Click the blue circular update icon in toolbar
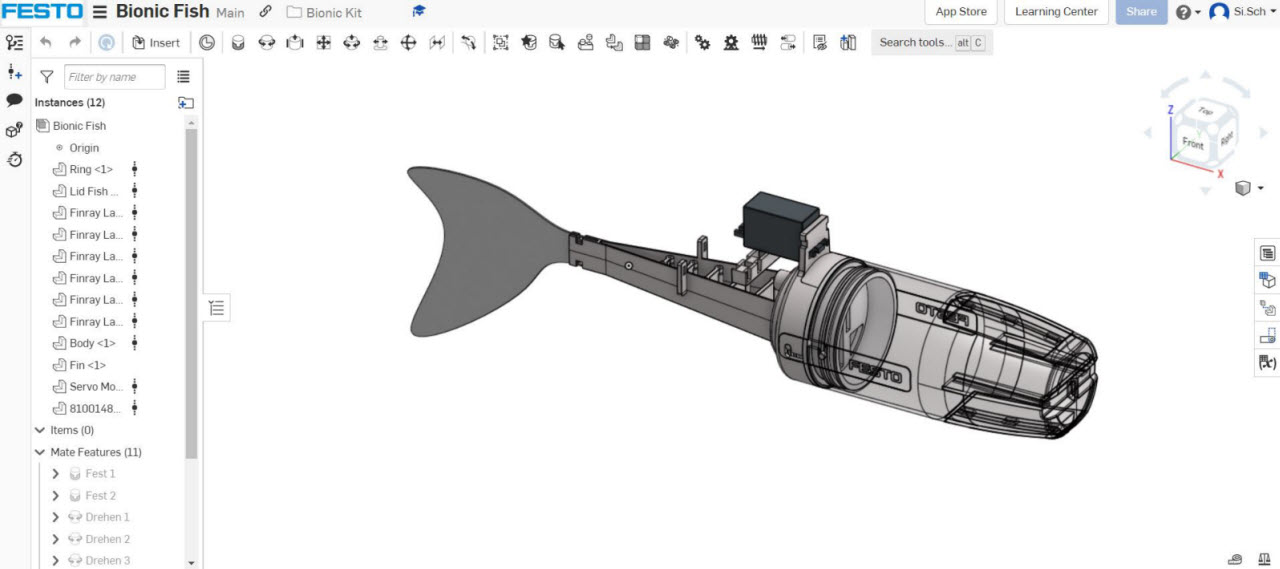1280x569 pixels. point(106,43)
